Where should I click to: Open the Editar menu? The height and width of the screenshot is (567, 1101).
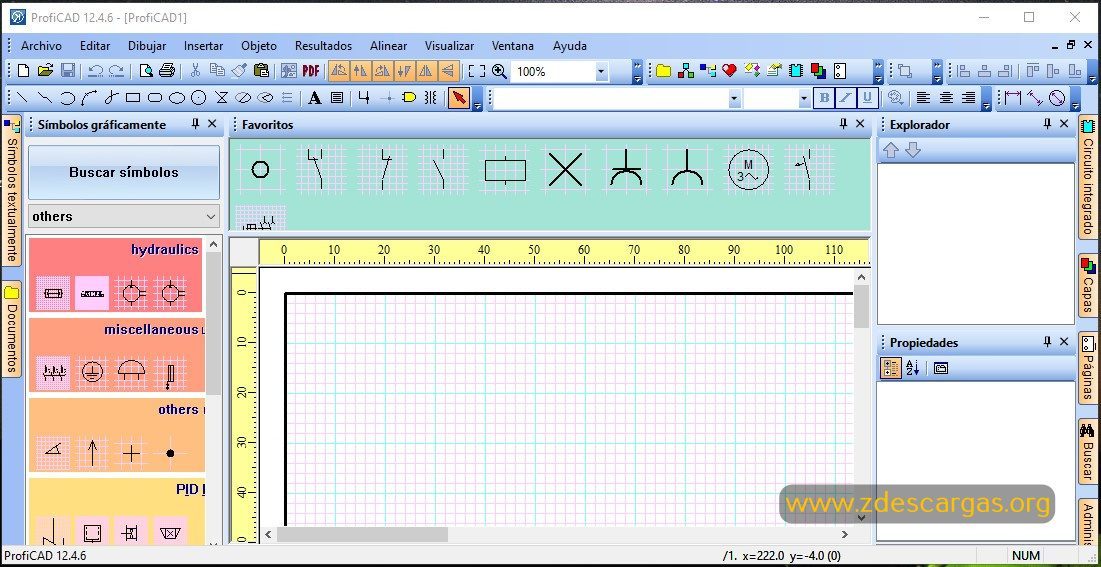pyautogui.click(x=95, y=46)
